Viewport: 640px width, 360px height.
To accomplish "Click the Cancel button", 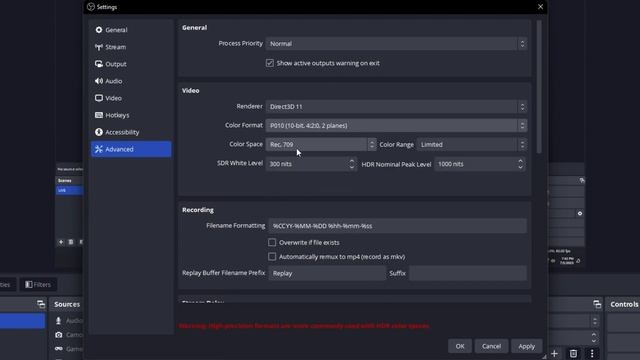I will tap(491, 346).
